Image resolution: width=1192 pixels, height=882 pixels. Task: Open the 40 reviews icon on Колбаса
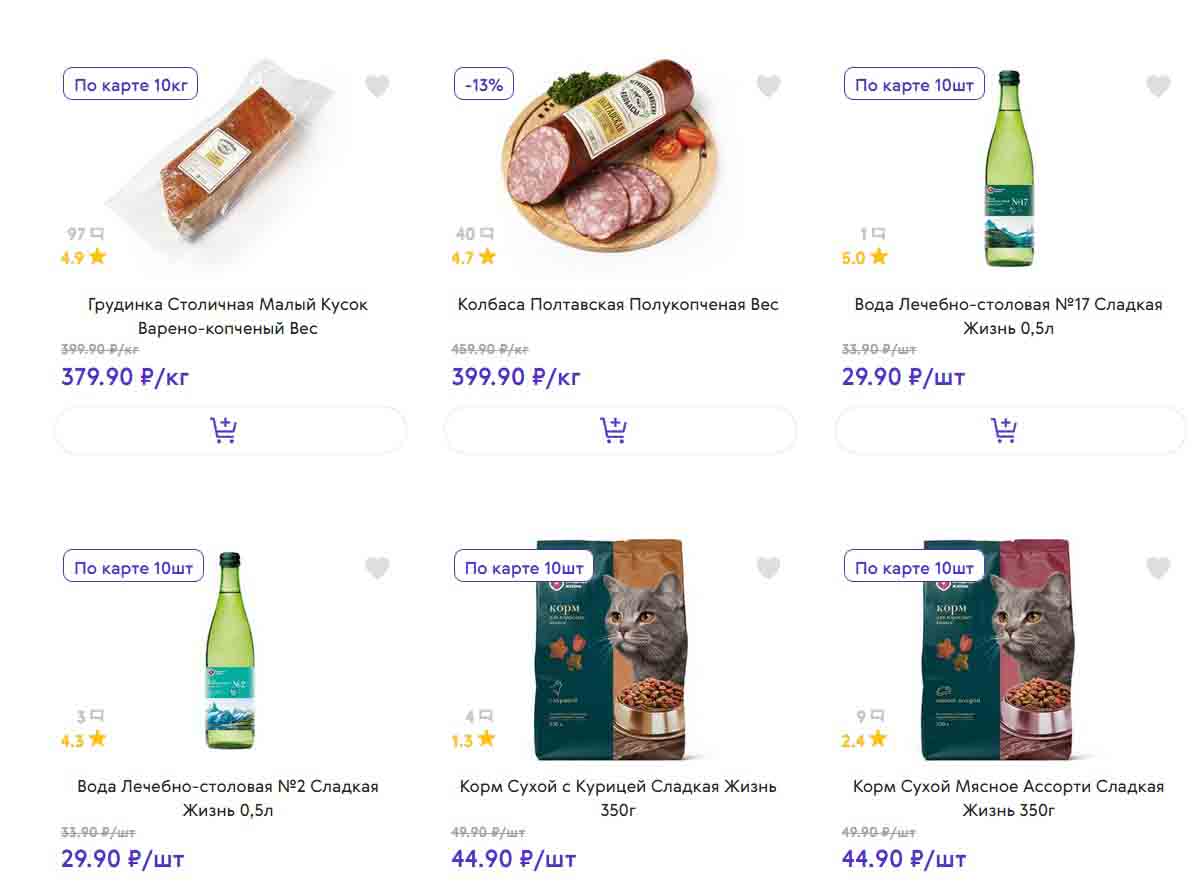[x=487, y=234]
